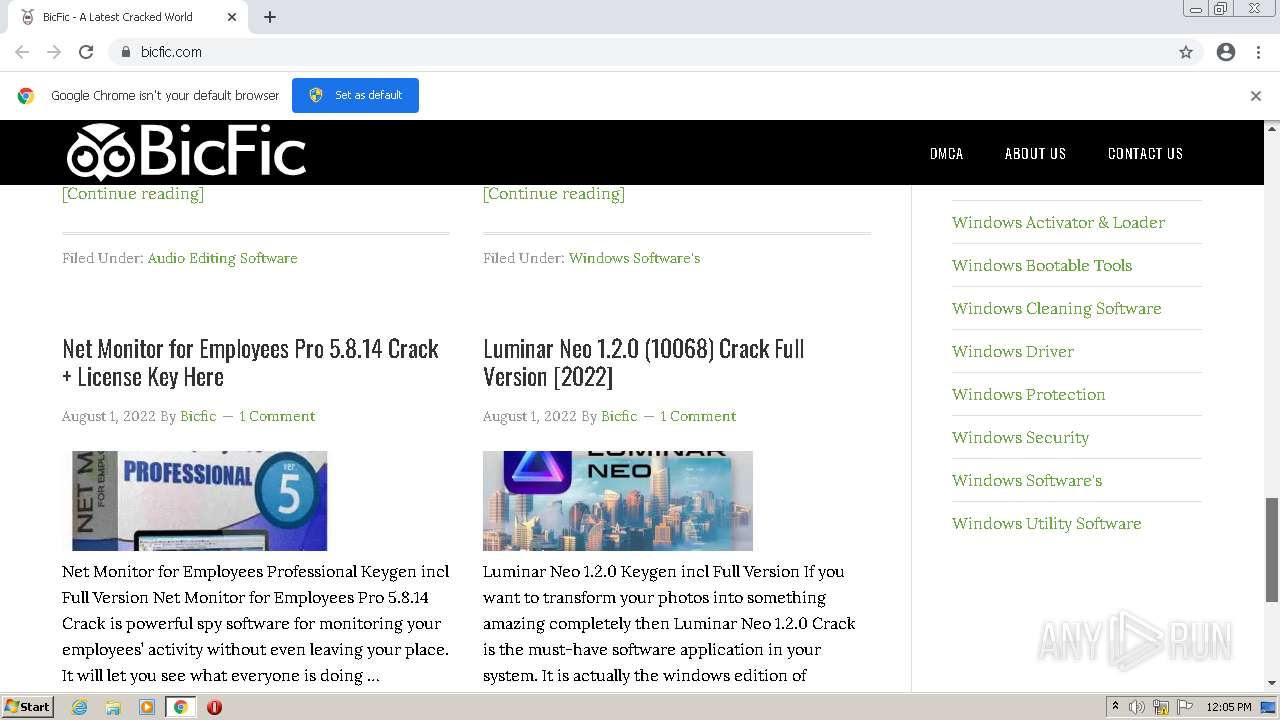Open a new browser tab
1280x720 pixels.
click(x=270, y=17)
